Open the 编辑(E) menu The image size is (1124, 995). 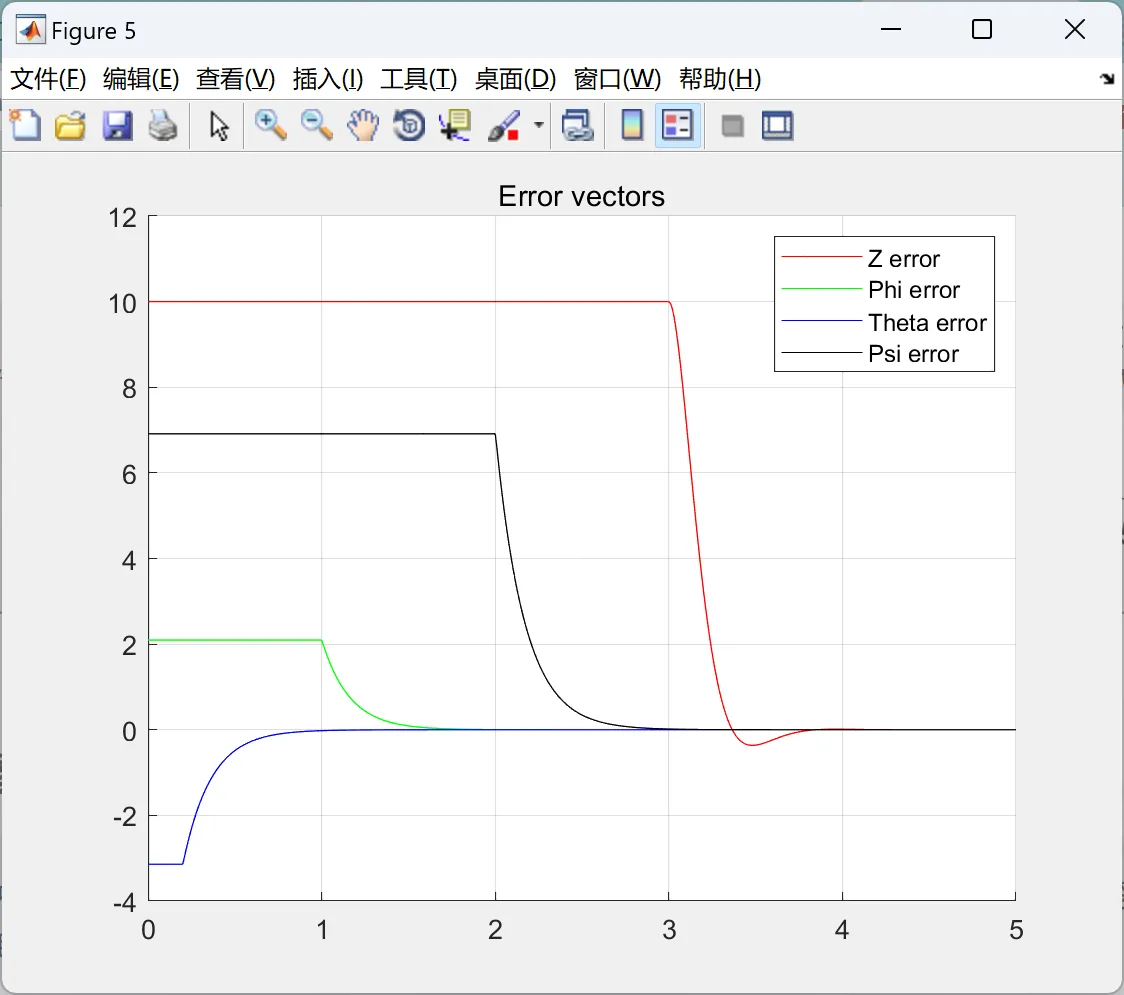tap(141, 79)
